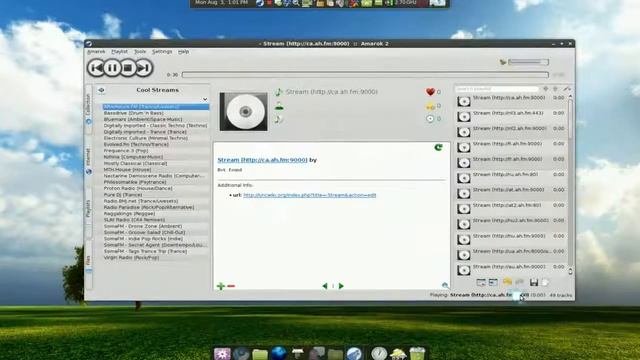Screen dimensions: 640x360
Task: Select Proton Radio [House/Dance] stream
Action: (138, 189)
